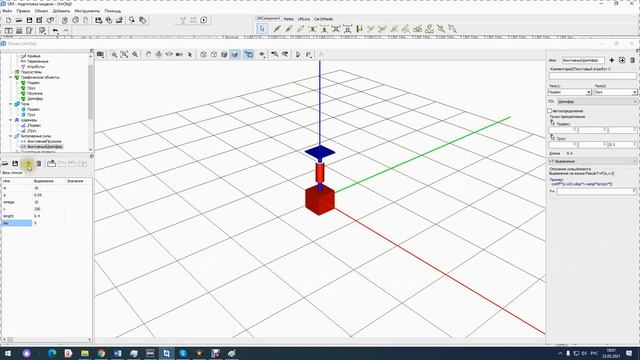Open Skype from the taskbar

[183, 353]
